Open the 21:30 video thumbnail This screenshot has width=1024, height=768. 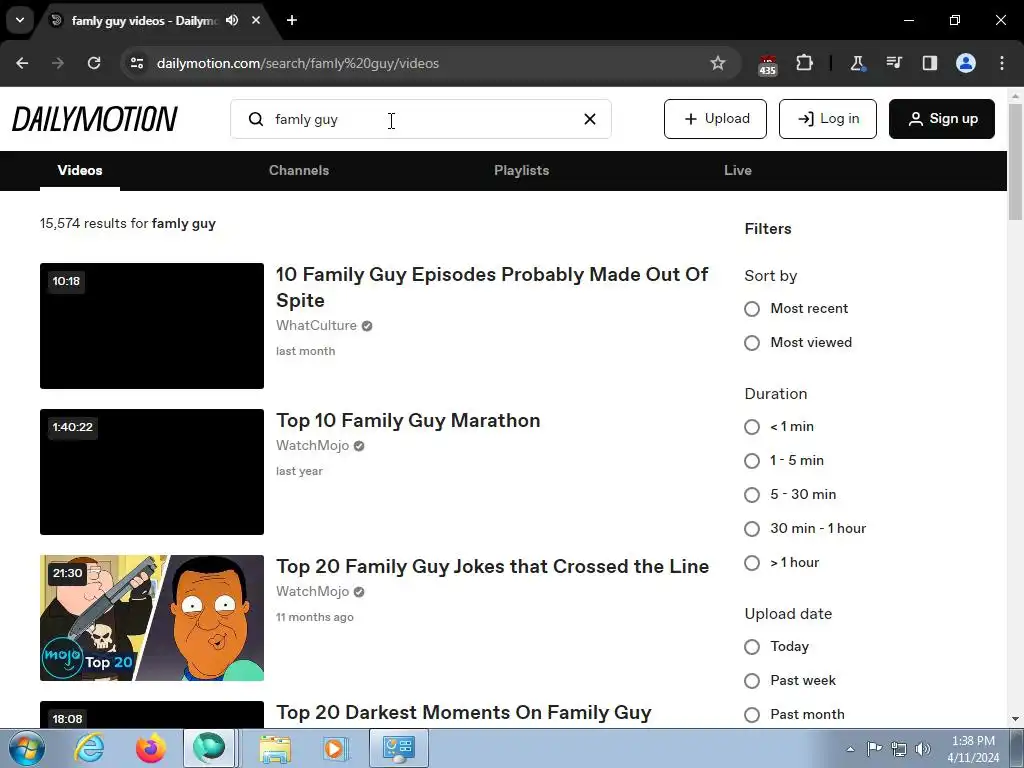coord(152,618)
